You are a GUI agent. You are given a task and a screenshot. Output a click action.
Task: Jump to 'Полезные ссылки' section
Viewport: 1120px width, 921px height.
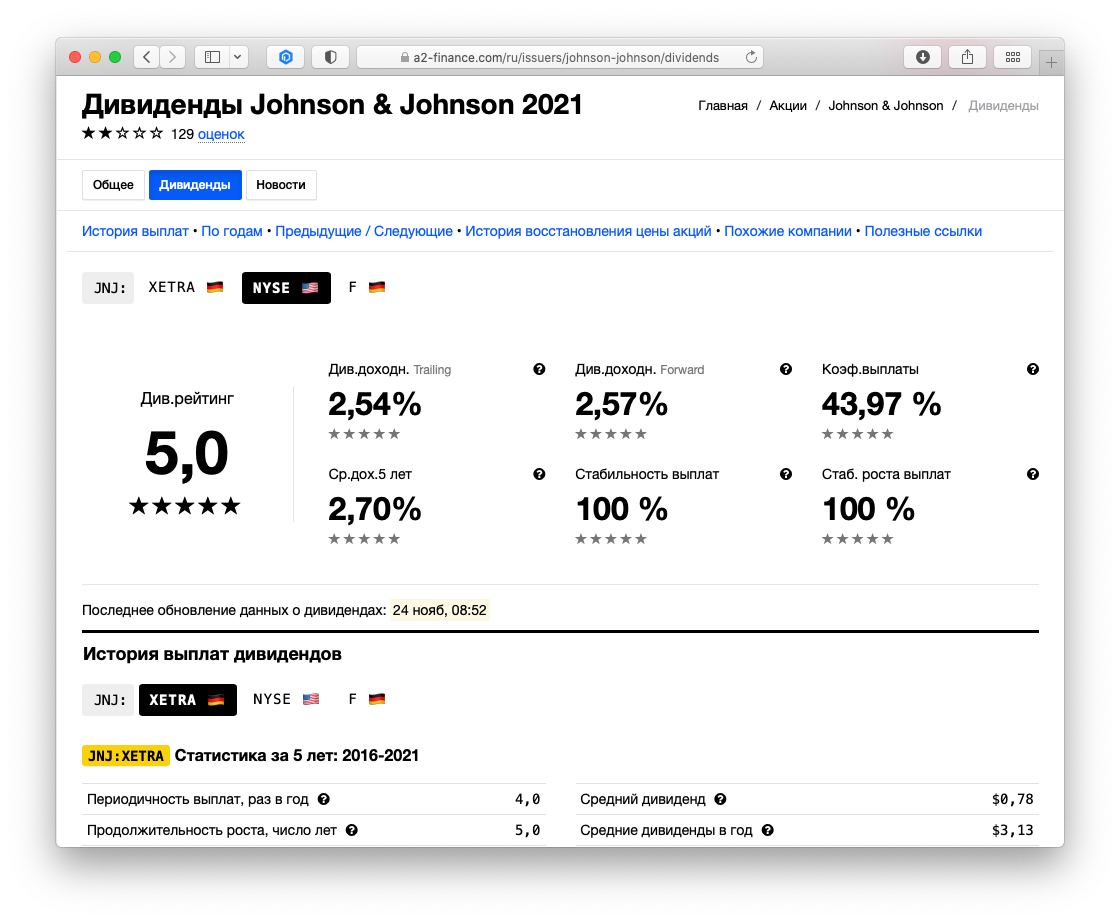(923, 232)
